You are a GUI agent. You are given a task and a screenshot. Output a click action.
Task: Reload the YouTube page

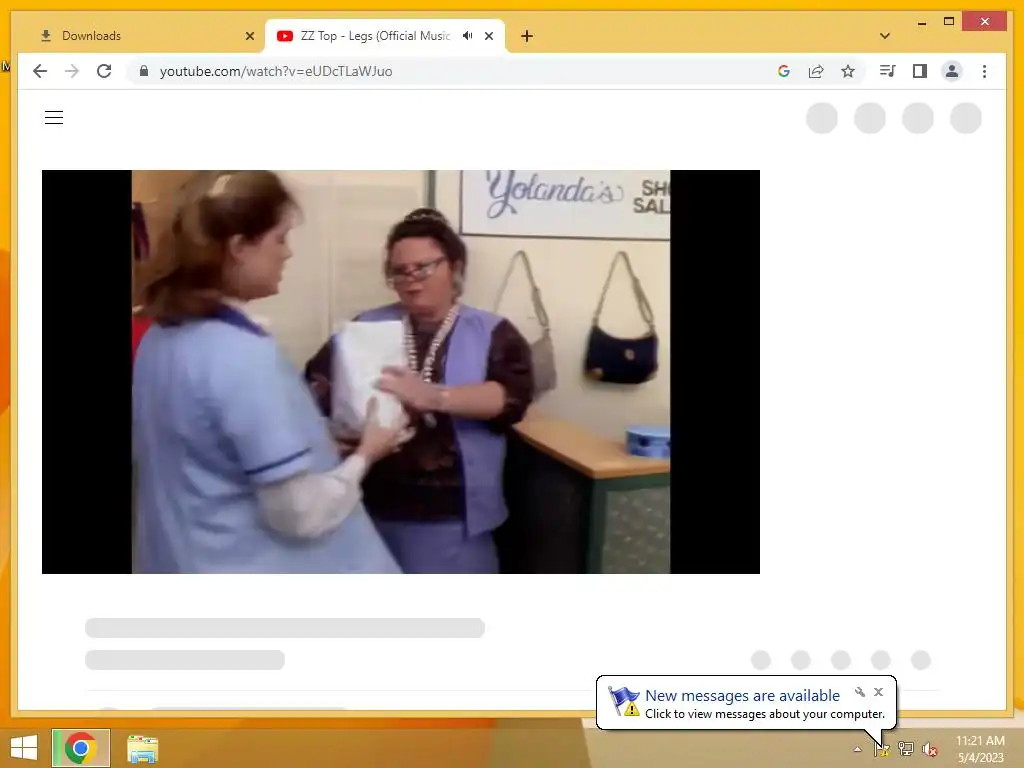click(104, 71)
